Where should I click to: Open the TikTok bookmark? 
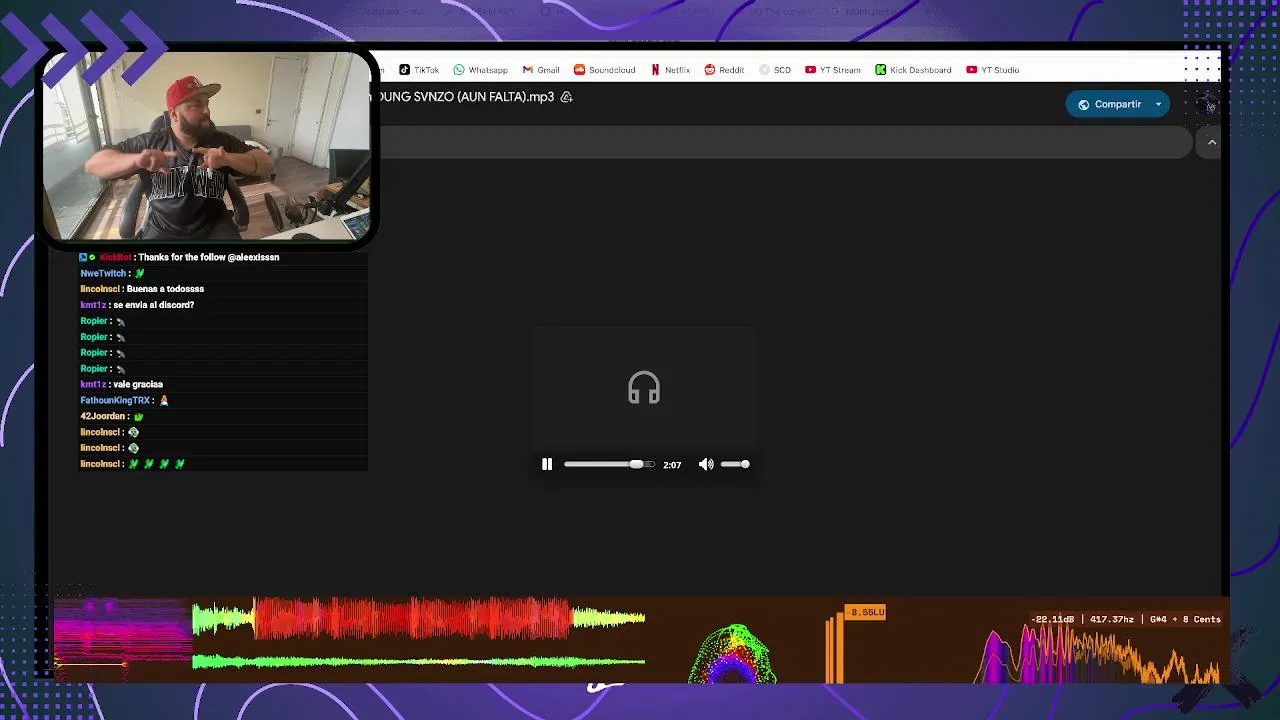click(419, 70)
